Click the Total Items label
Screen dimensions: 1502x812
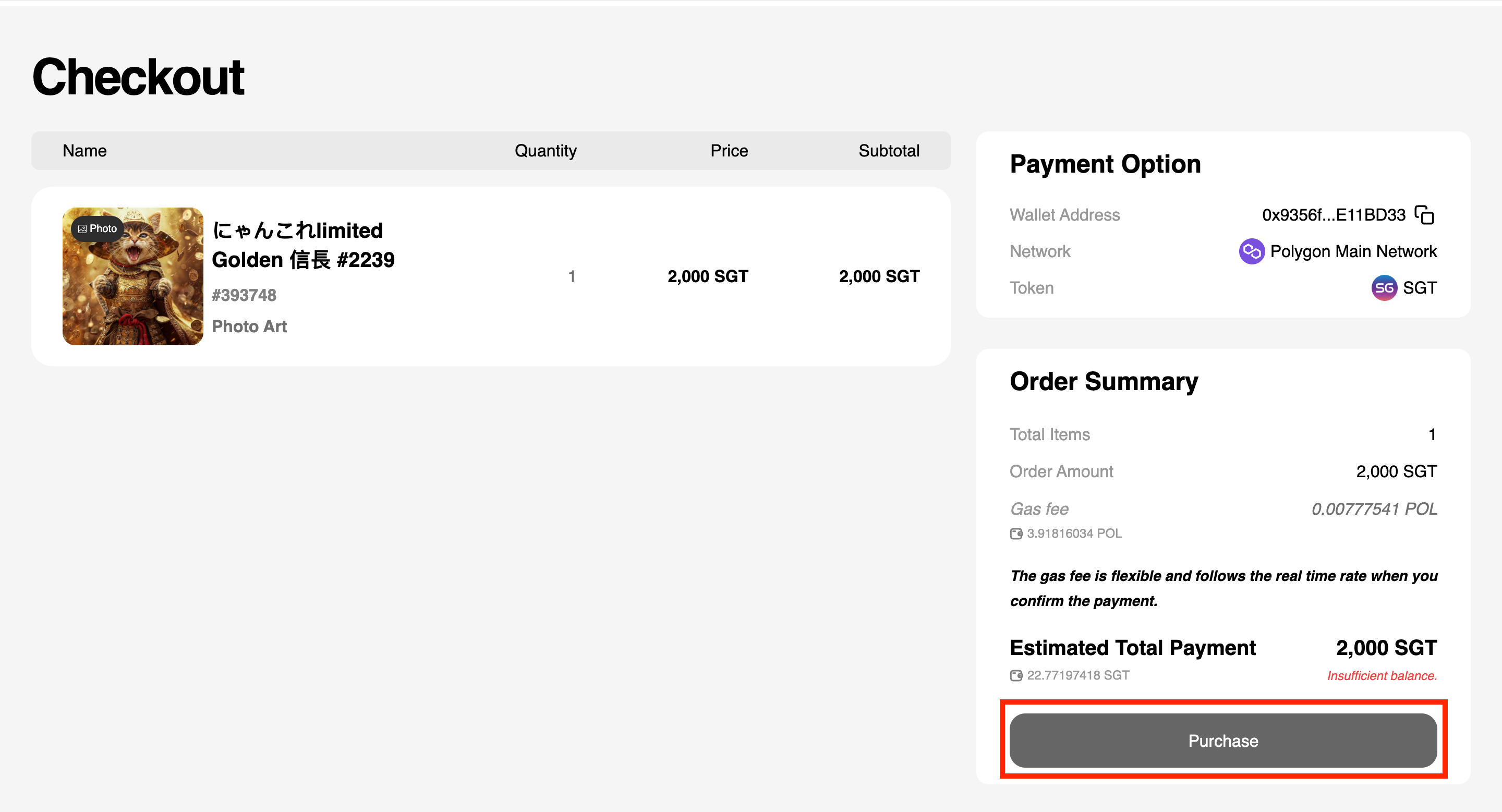click(x=1049, y=434)
